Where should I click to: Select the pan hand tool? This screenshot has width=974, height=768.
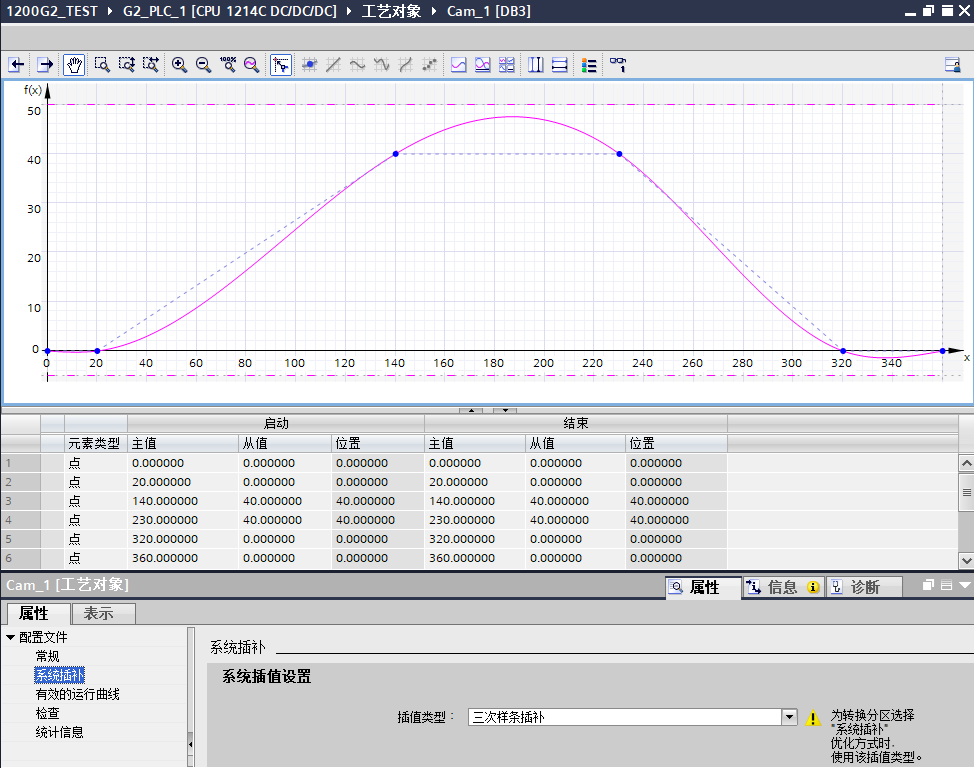point(74,65)
